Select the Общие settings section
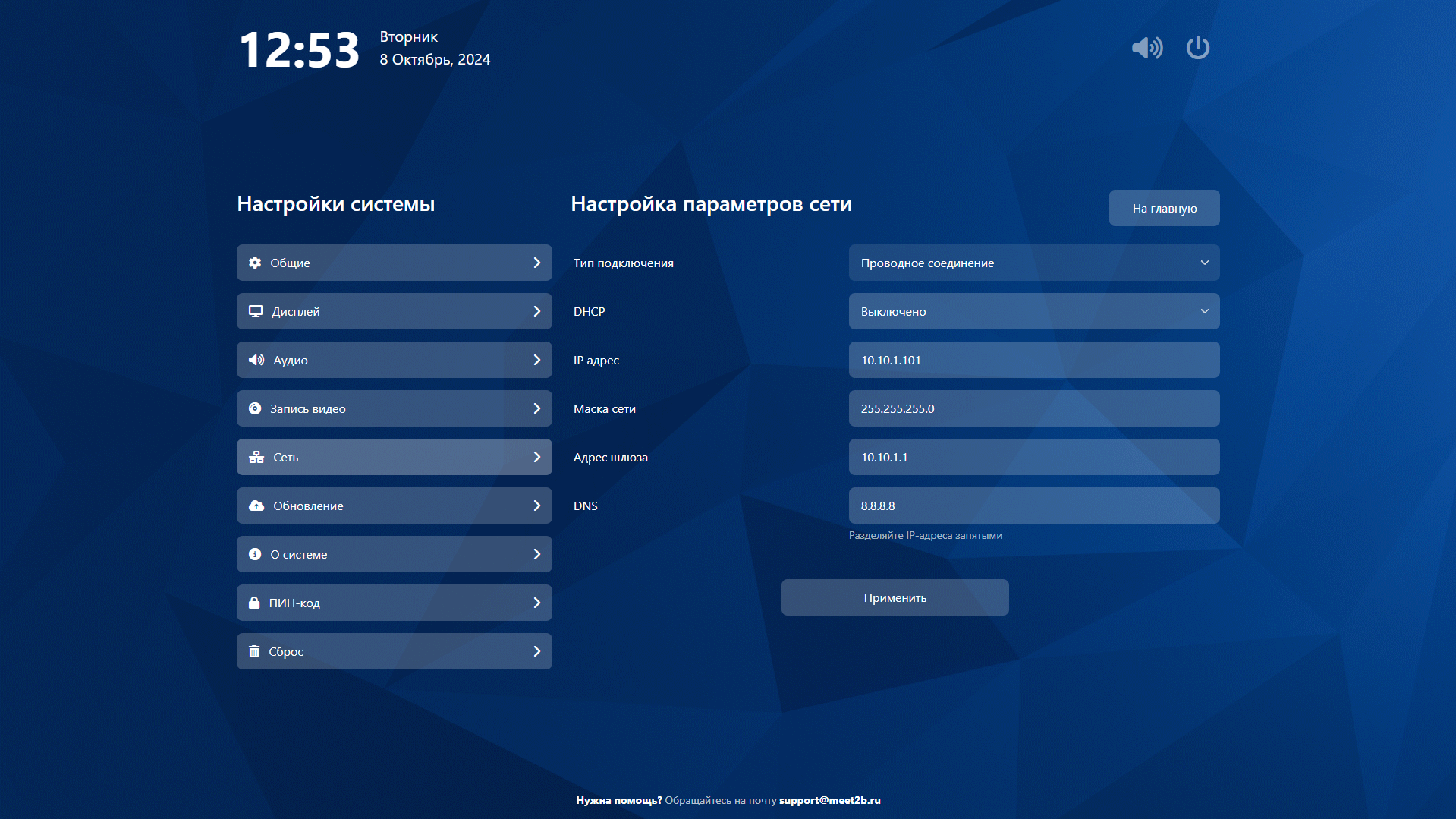Image resolution: width=1456 pixels, height=819 pixels. click(394, 263)
